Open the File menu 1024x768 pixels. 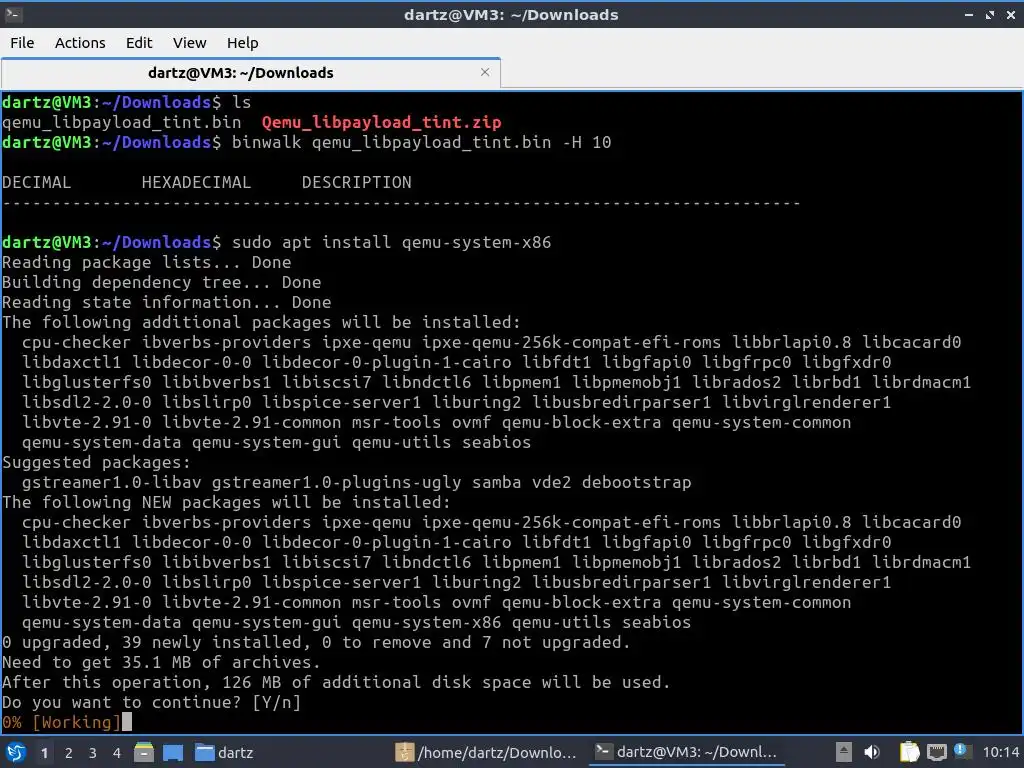point(22,42)
